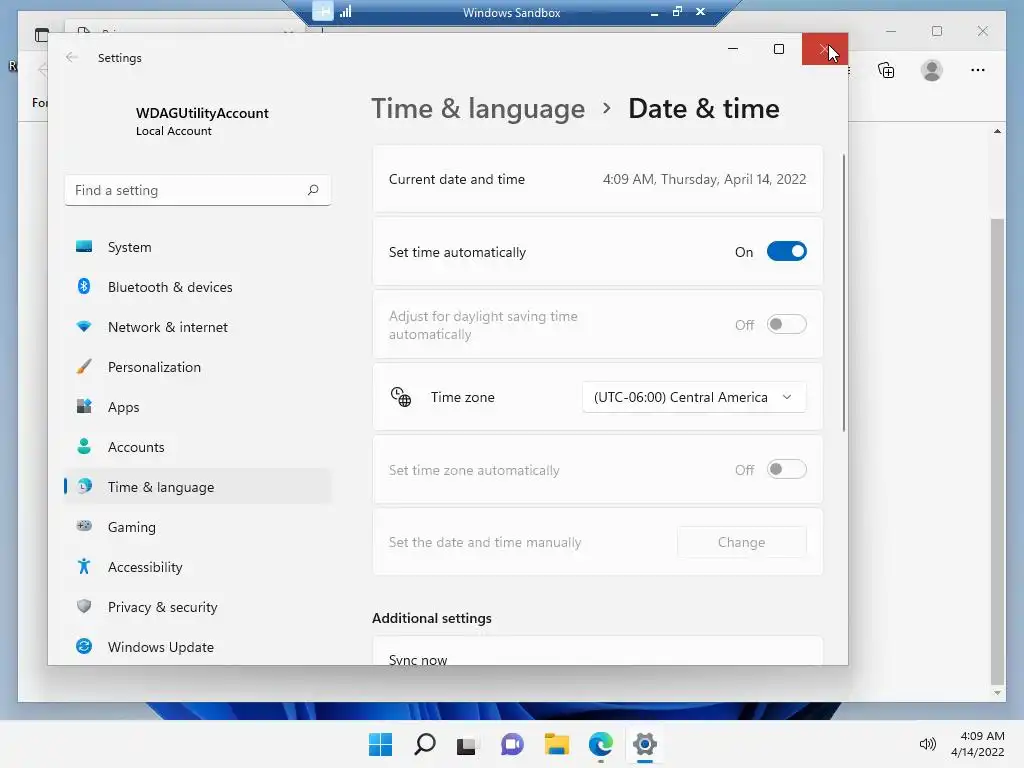The height and width of the screenshot is (768, 1024).
Task: Click the Bluetooth icon in the sidebar
Action: [84, 287]
